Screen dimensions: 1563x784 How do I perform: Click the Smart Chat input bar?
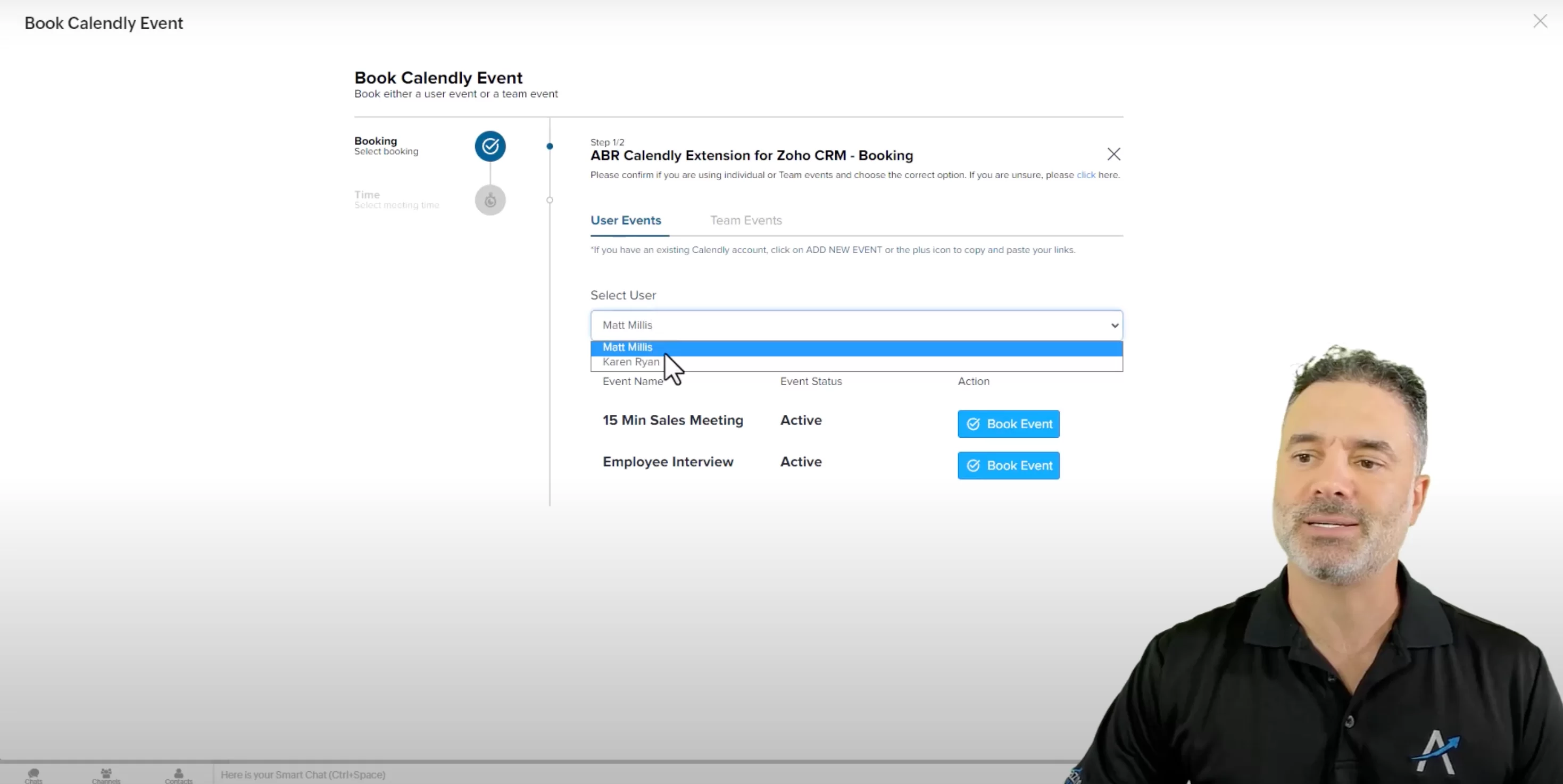pyautogui.click(x=485, y=775)
